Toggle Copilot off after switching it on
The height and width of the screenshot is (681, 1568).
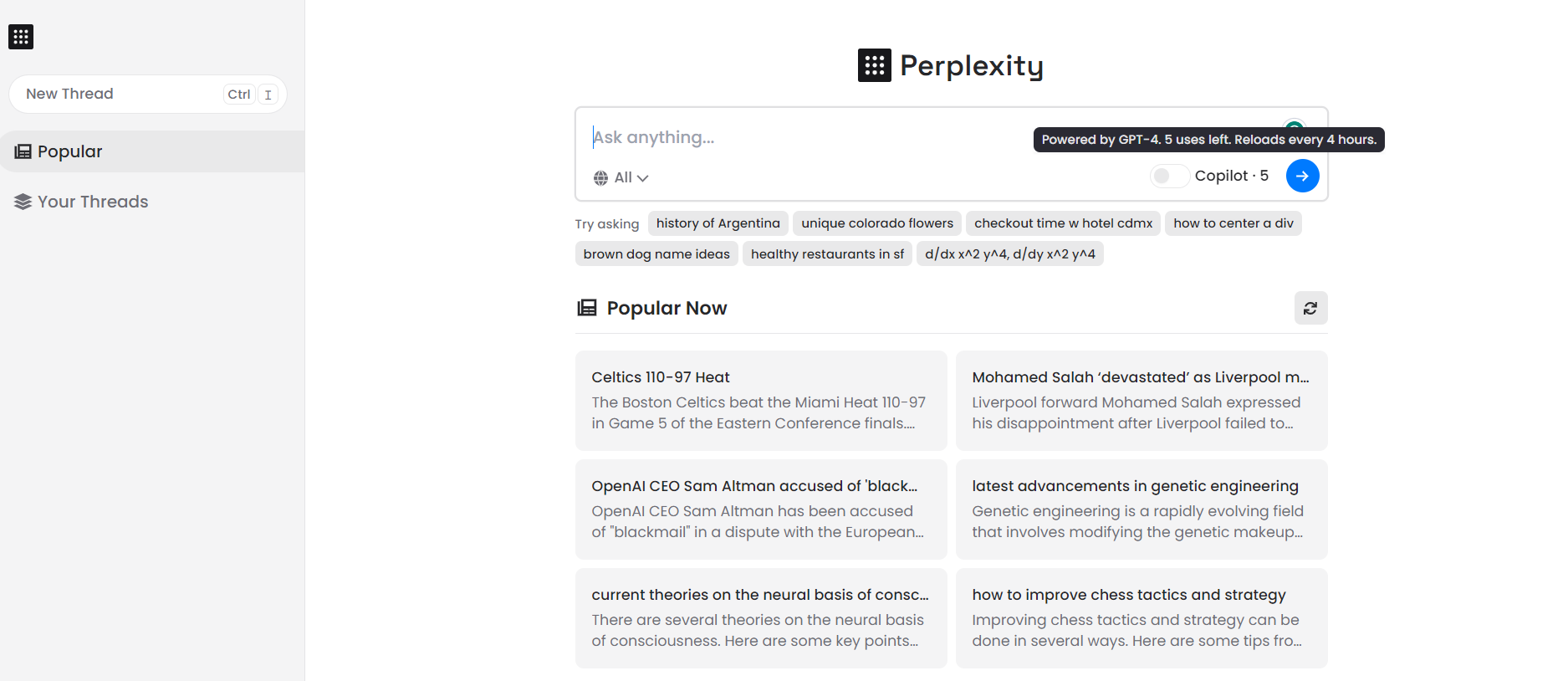[x=1169, y=176]
